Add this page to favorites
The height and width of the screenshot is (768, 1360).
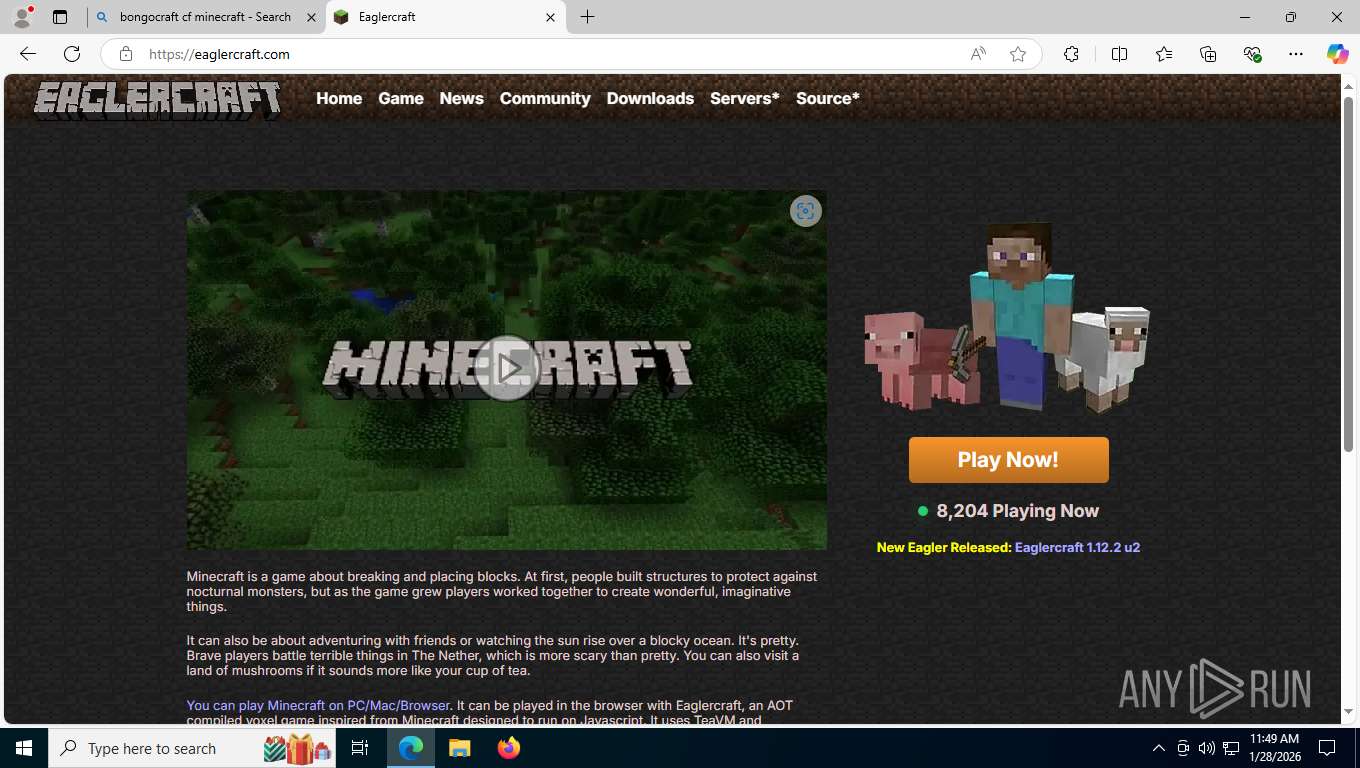(x=1018, y=54)
